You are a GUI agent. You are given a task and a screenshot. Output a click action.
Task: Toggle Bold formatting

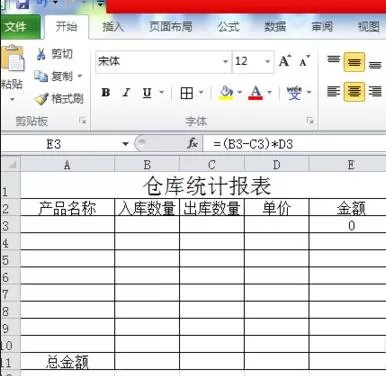[106, 92]
